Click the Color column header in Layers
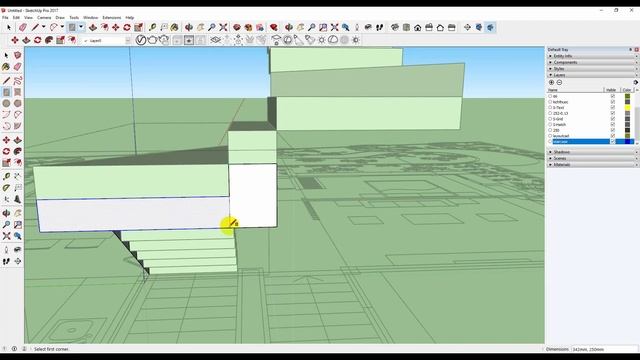 tap(627, 90)
